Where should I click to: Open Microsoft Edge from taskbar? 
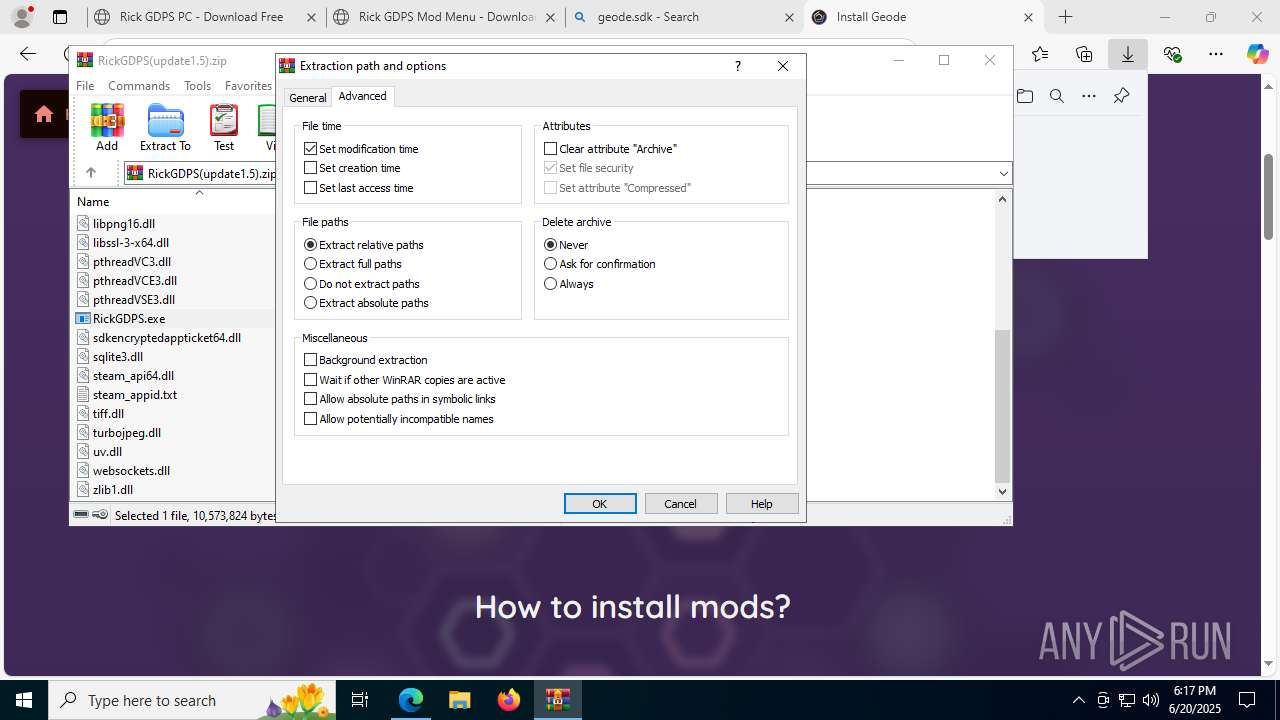tap(411, 700)
